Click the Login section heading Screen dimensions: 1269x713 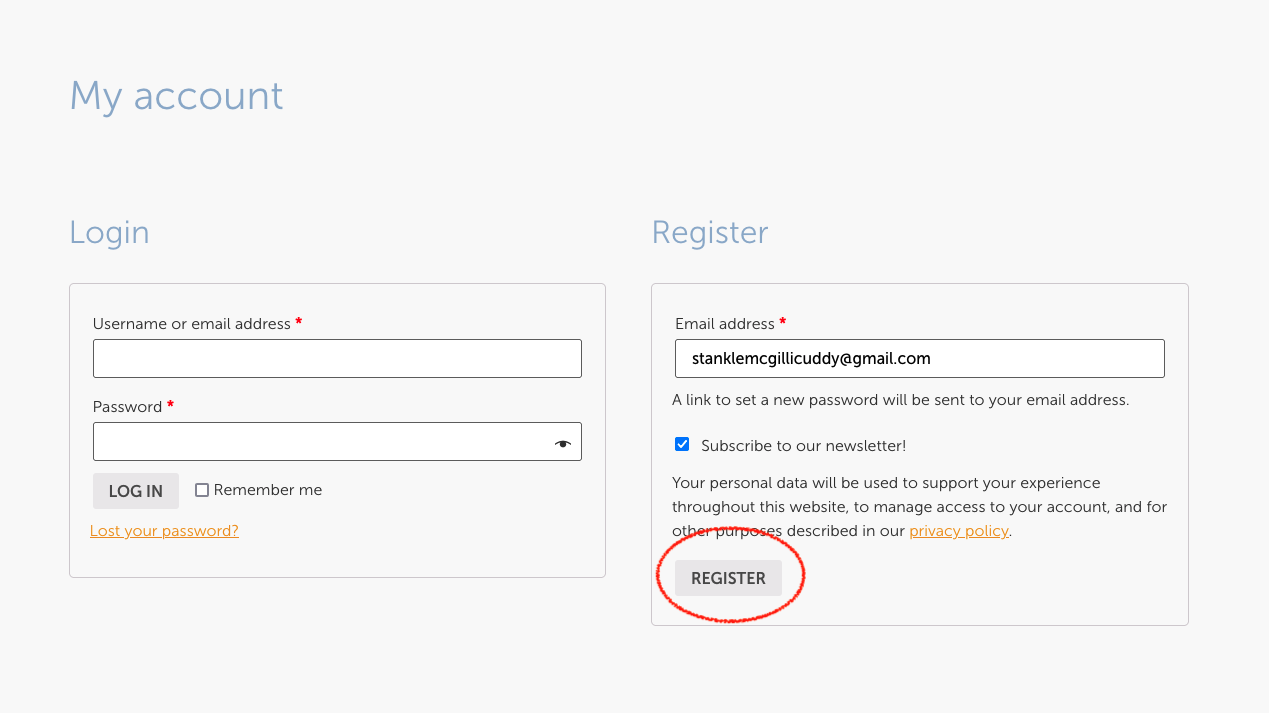point(109,232)
